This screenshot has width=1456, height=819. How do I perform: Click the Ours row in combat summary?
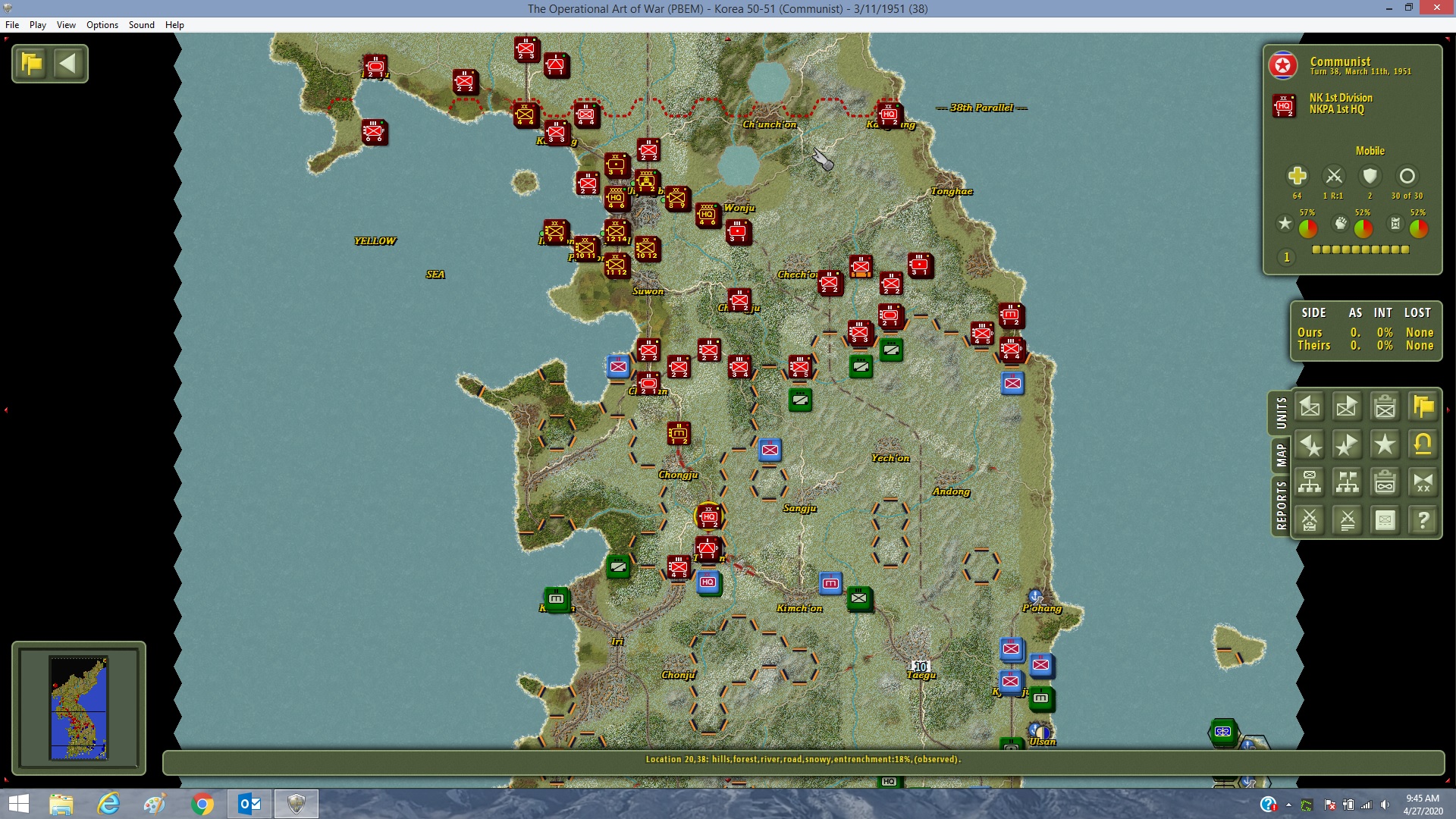(x=1366, y=332)
